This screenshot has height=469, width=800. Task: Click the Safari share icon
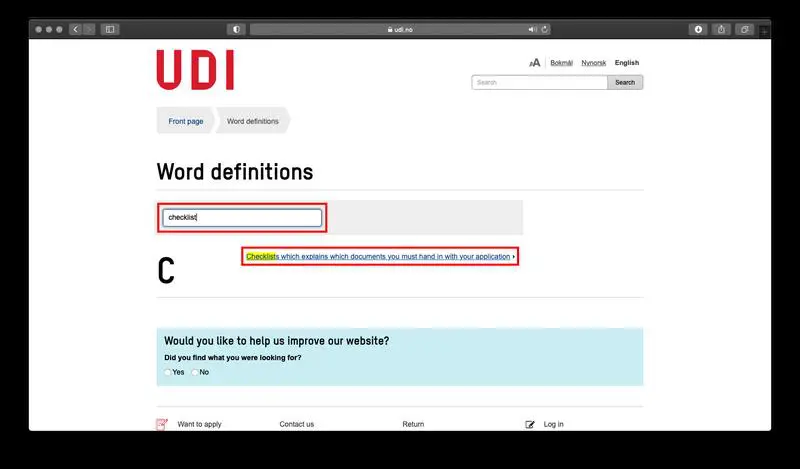(x=721, y=29)
